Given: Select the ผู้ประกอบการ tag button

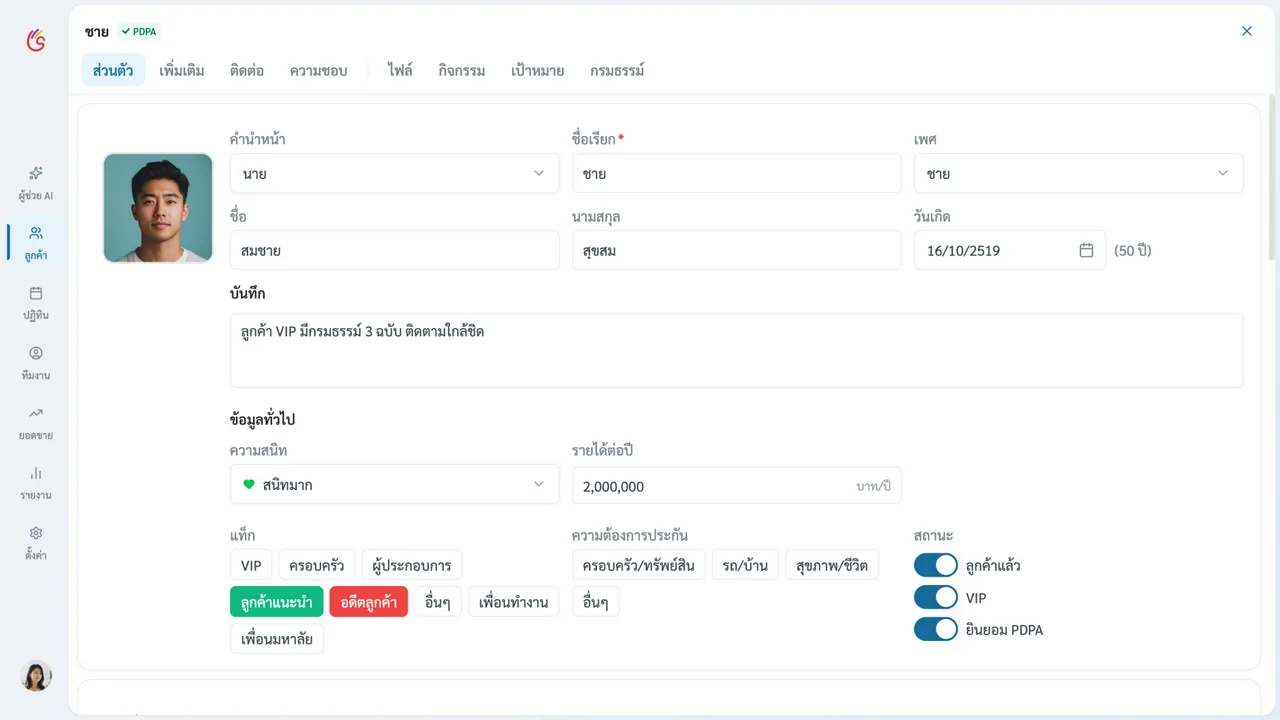Looking at the screenshot, I should click(412, 565).
